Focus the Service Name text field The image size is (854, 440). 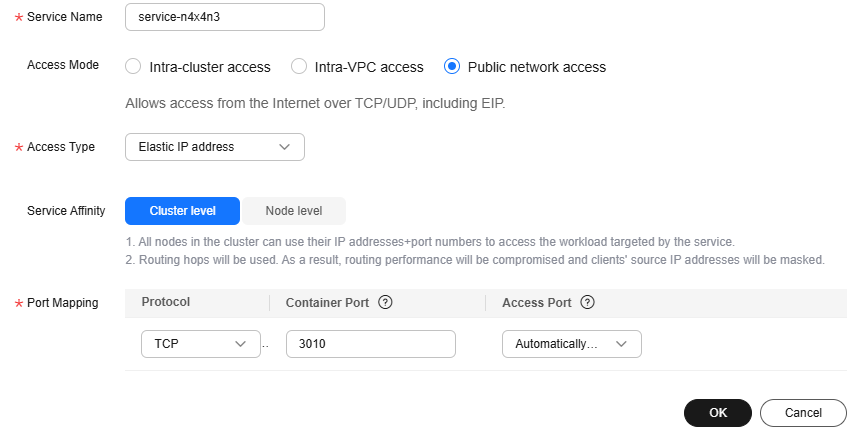coord(225,17)
